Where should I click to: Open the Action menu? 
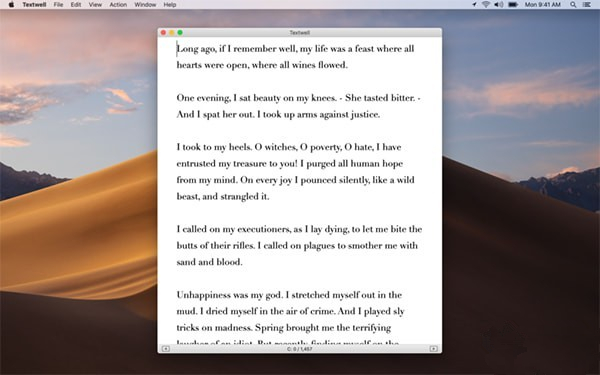pos(118,5)
